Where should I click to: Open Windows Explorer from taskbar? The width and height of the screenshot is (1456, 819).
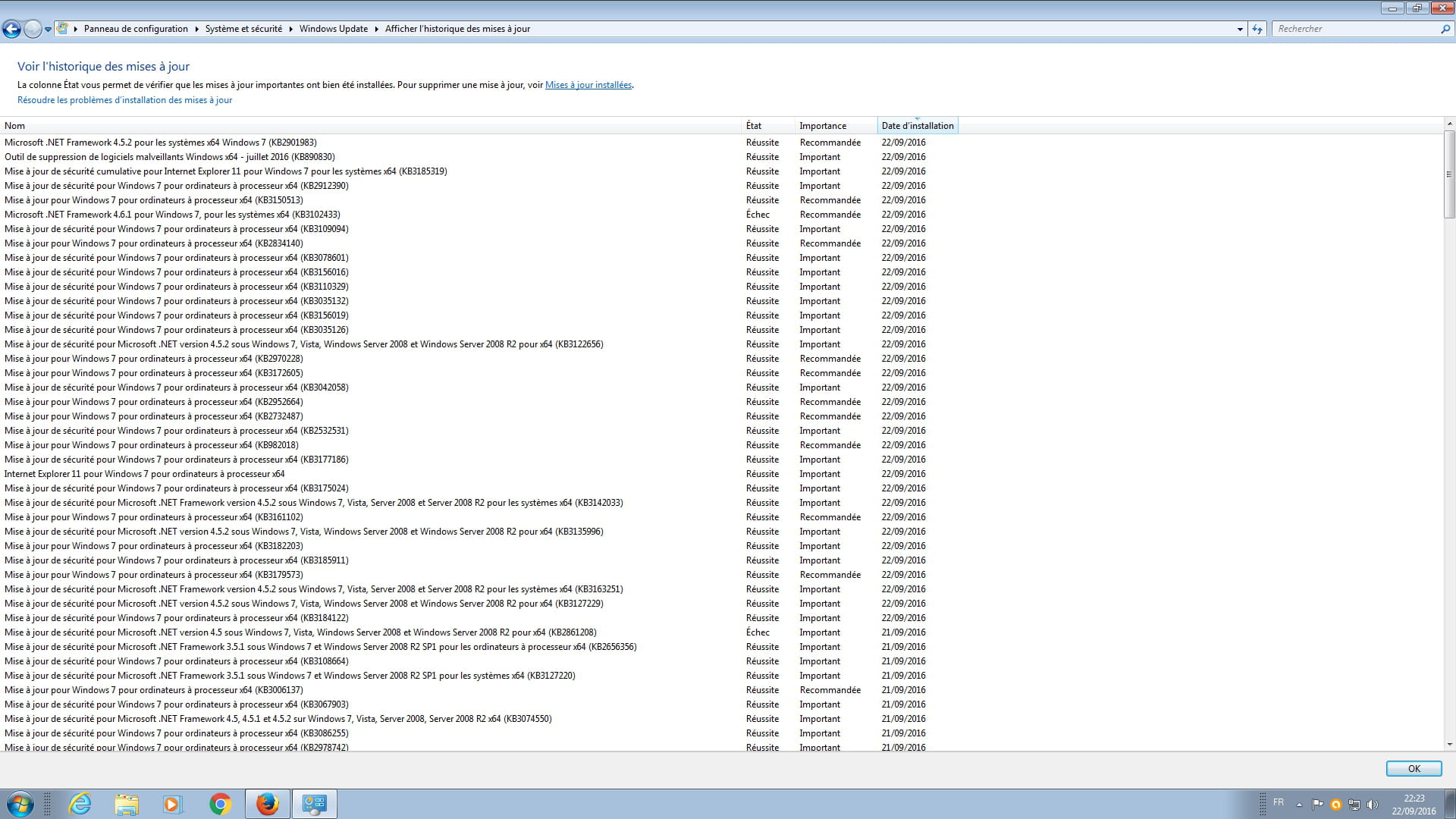[x=127, y=804]
